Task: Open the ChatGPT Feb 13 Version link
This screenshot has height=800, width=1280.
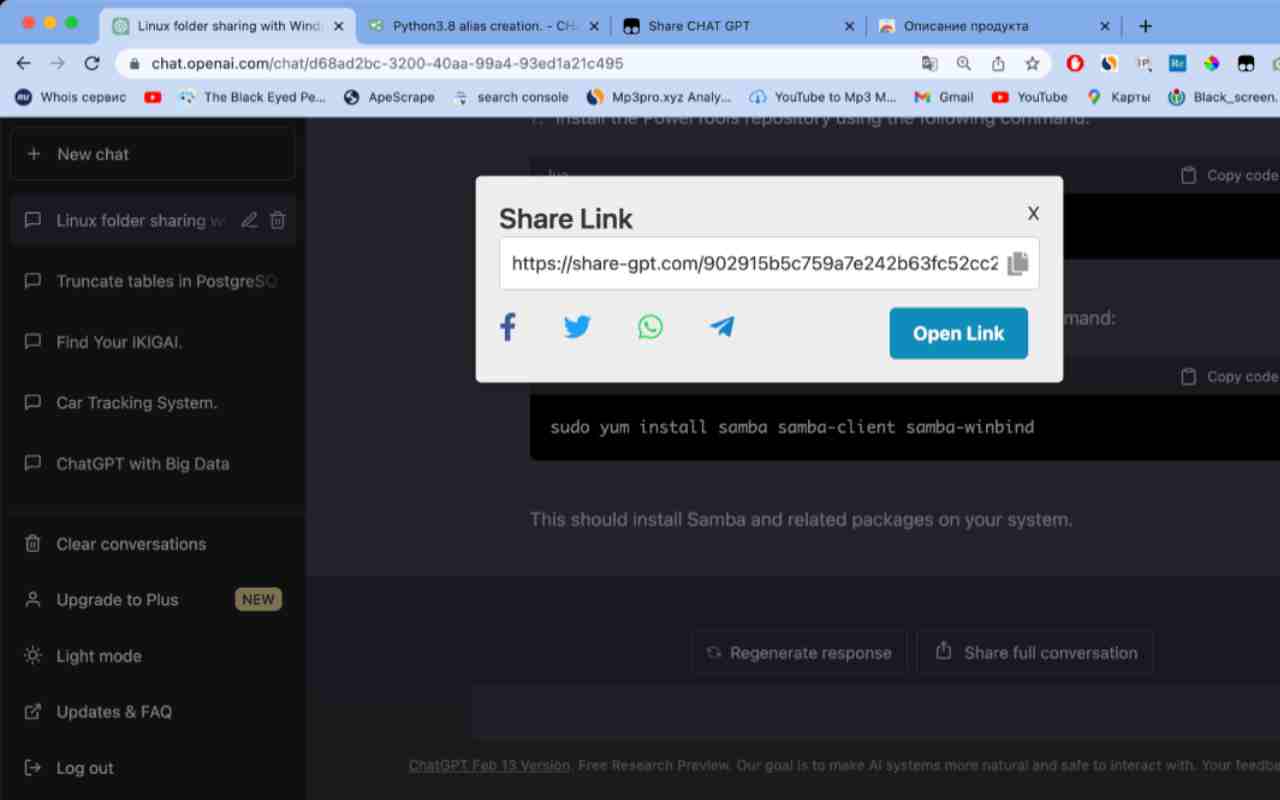Action: (489, 765)
